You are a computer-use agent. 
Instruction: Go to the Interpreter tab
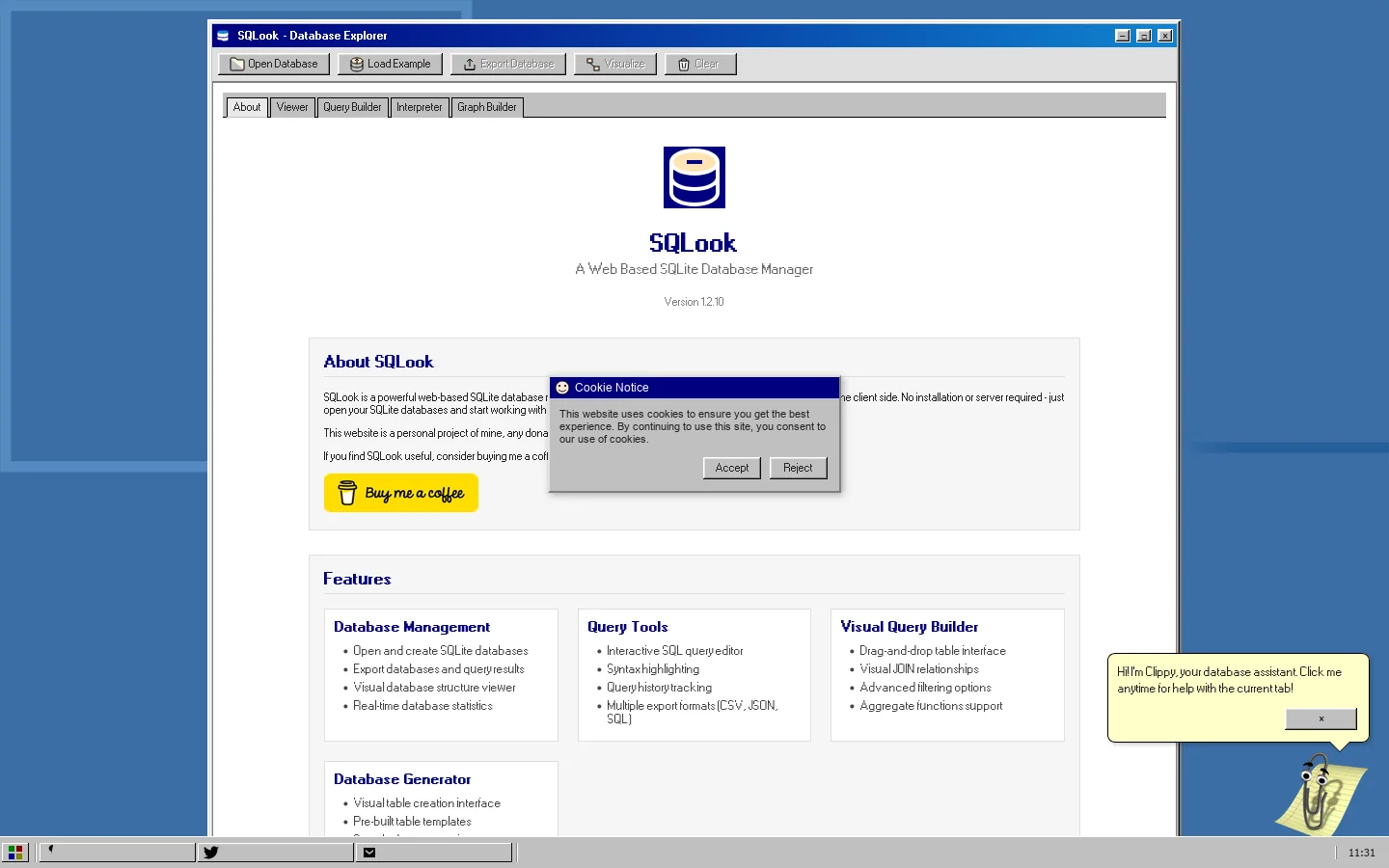(419, 107)
